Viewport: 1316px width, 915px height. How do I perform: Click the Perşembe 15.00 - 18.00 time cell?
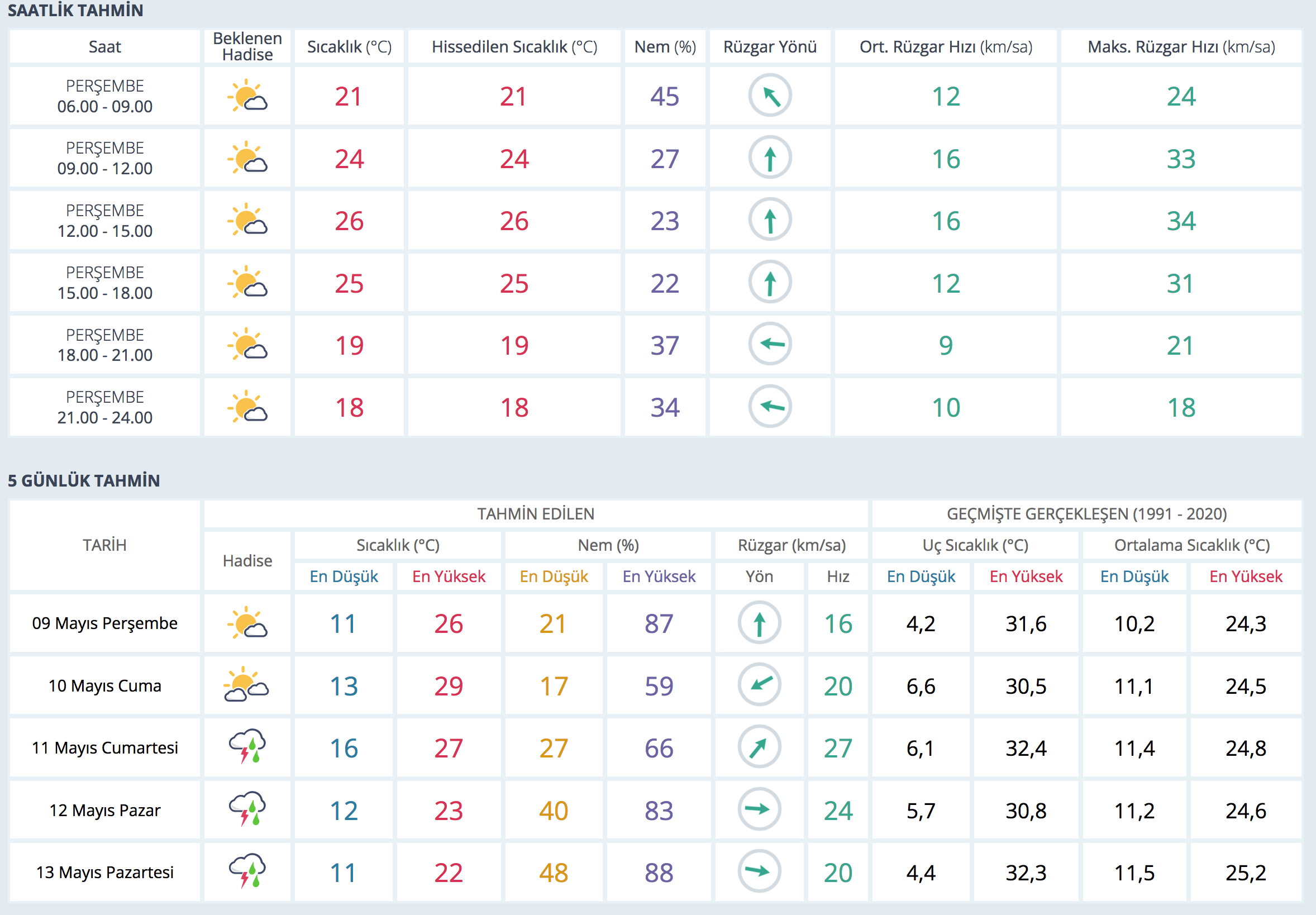[105, 283]
